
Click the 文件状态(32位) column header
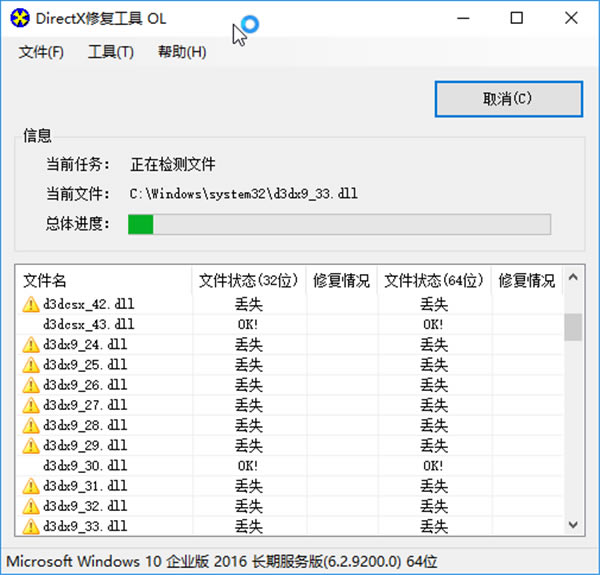(x=248, y=281)
